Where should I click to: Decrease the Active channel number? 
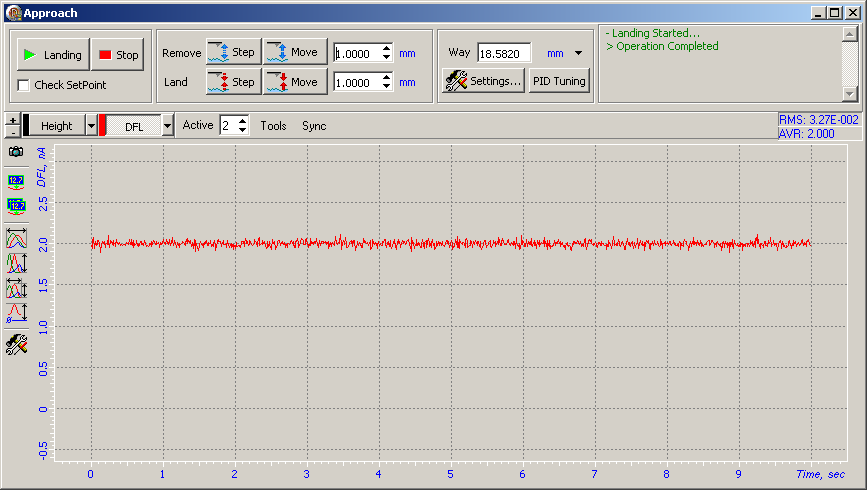243,130
